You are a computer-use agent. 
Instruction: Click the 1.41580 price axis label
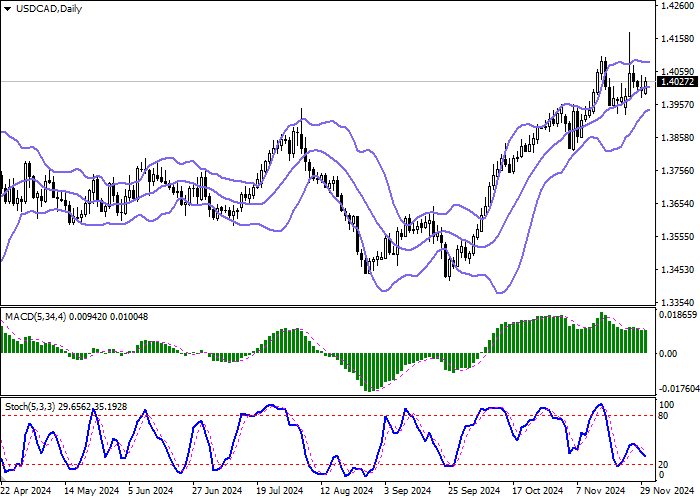(677, 39)
